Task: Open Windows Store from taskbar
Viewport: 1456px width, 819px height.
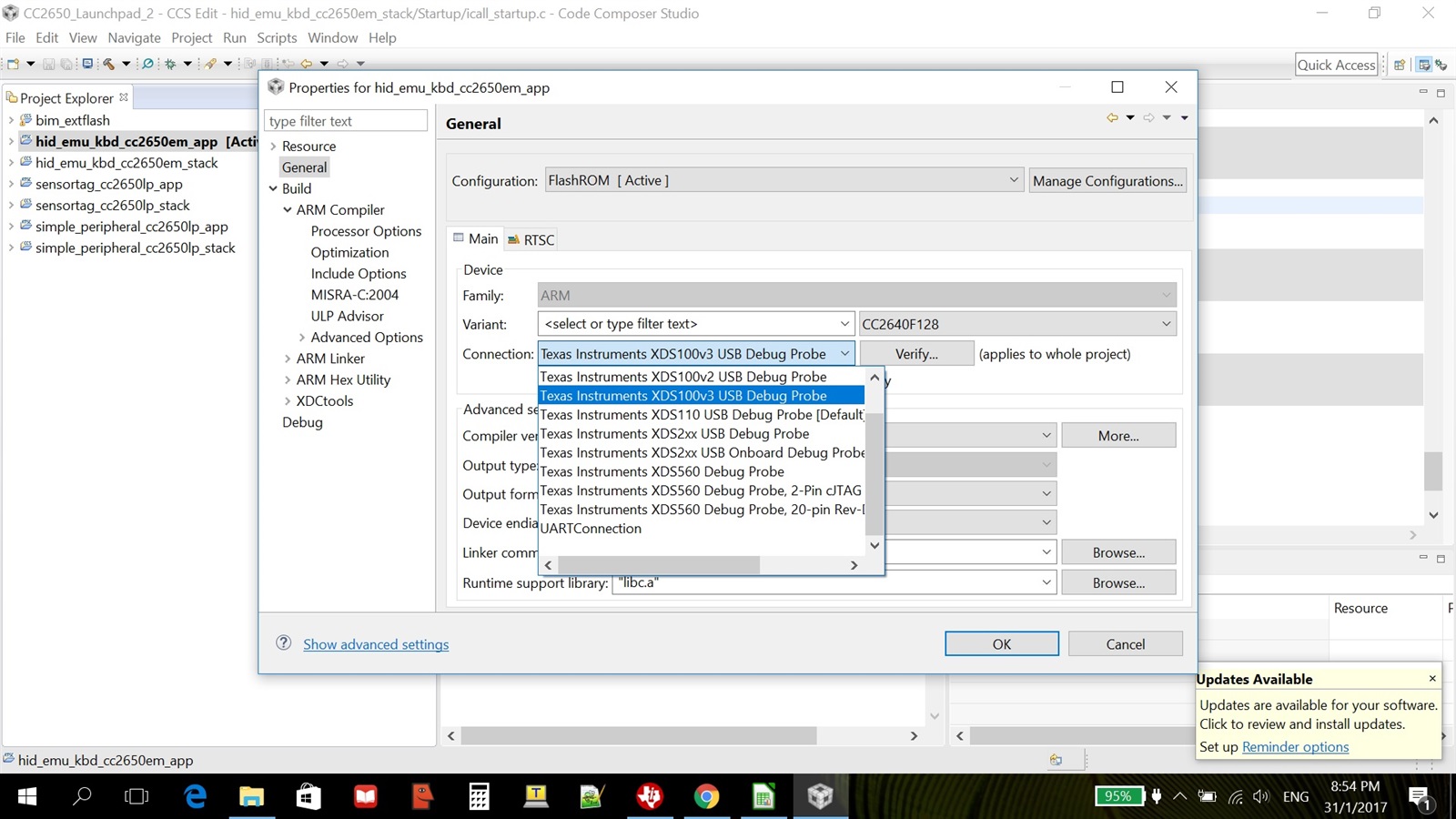Action: [x=308, y=797]
